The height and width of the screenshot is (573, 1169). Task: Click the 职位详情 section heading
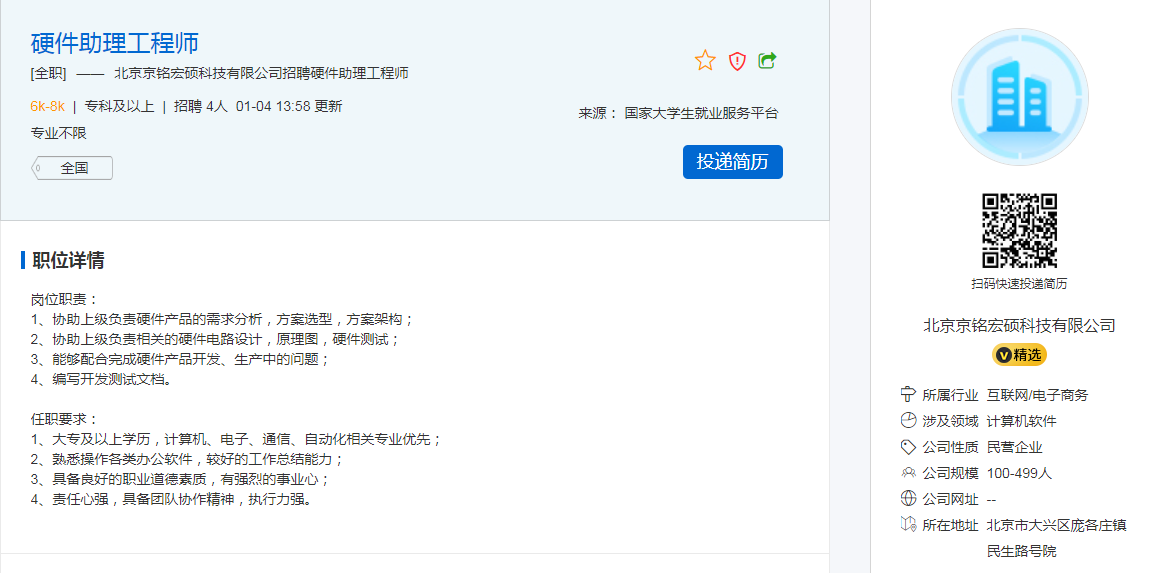[68, 260]
